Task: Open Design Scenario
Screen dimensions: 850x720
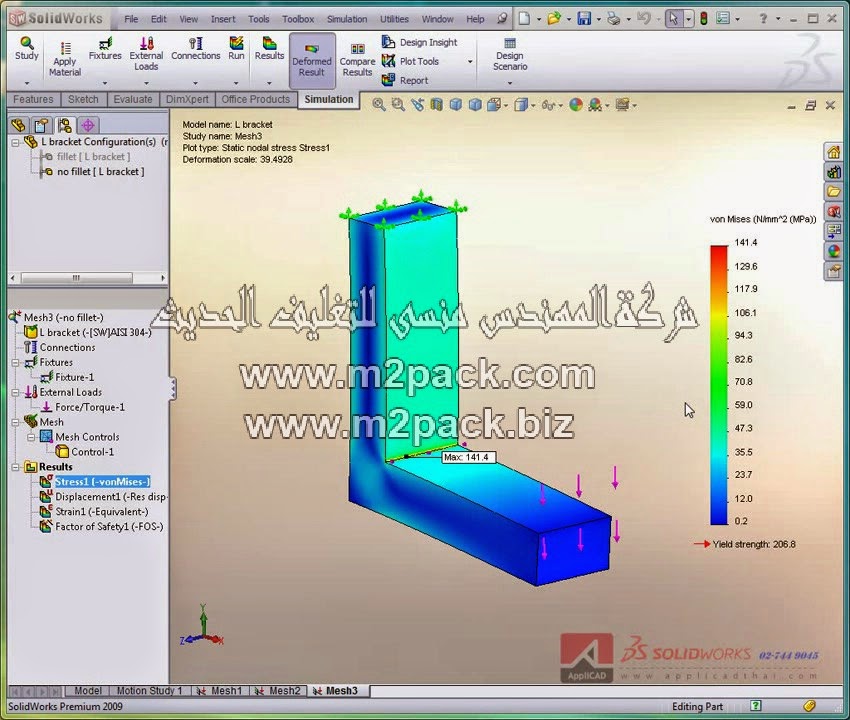Action: coord(510,55)
